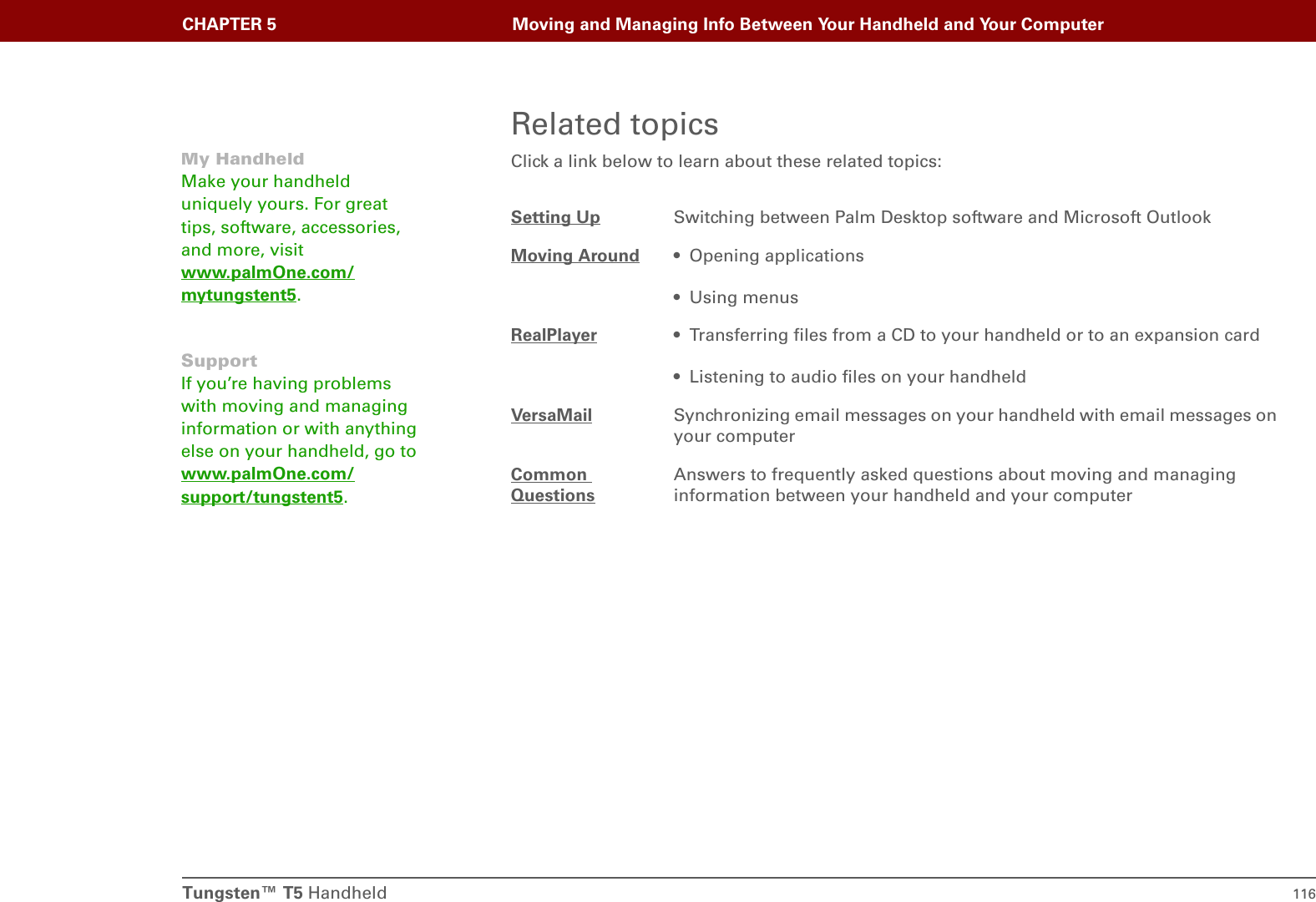Image resolution: width=1316 pixels, height=902 pixels.
Task: Follow the Moving Around link
Action: tap(575, 256)
